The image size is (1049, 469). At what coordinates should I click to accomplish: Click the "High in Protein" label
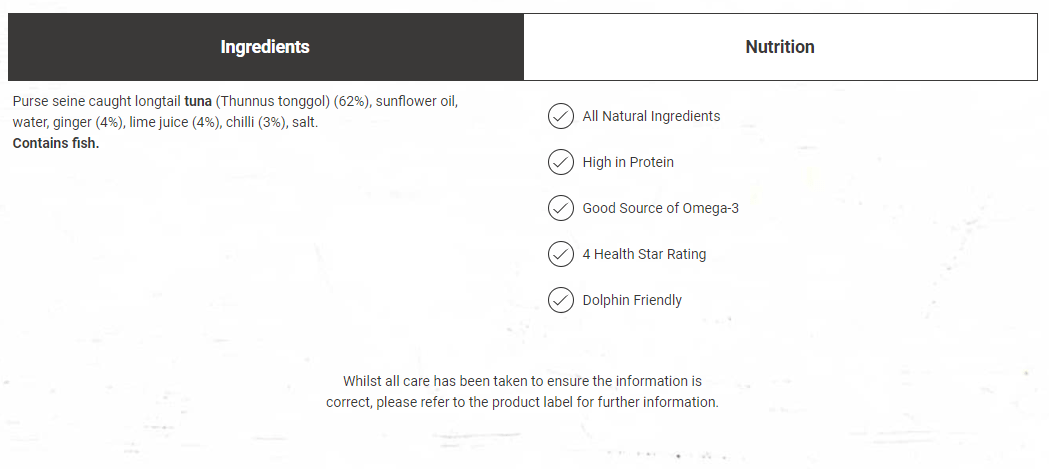[628, 162]
